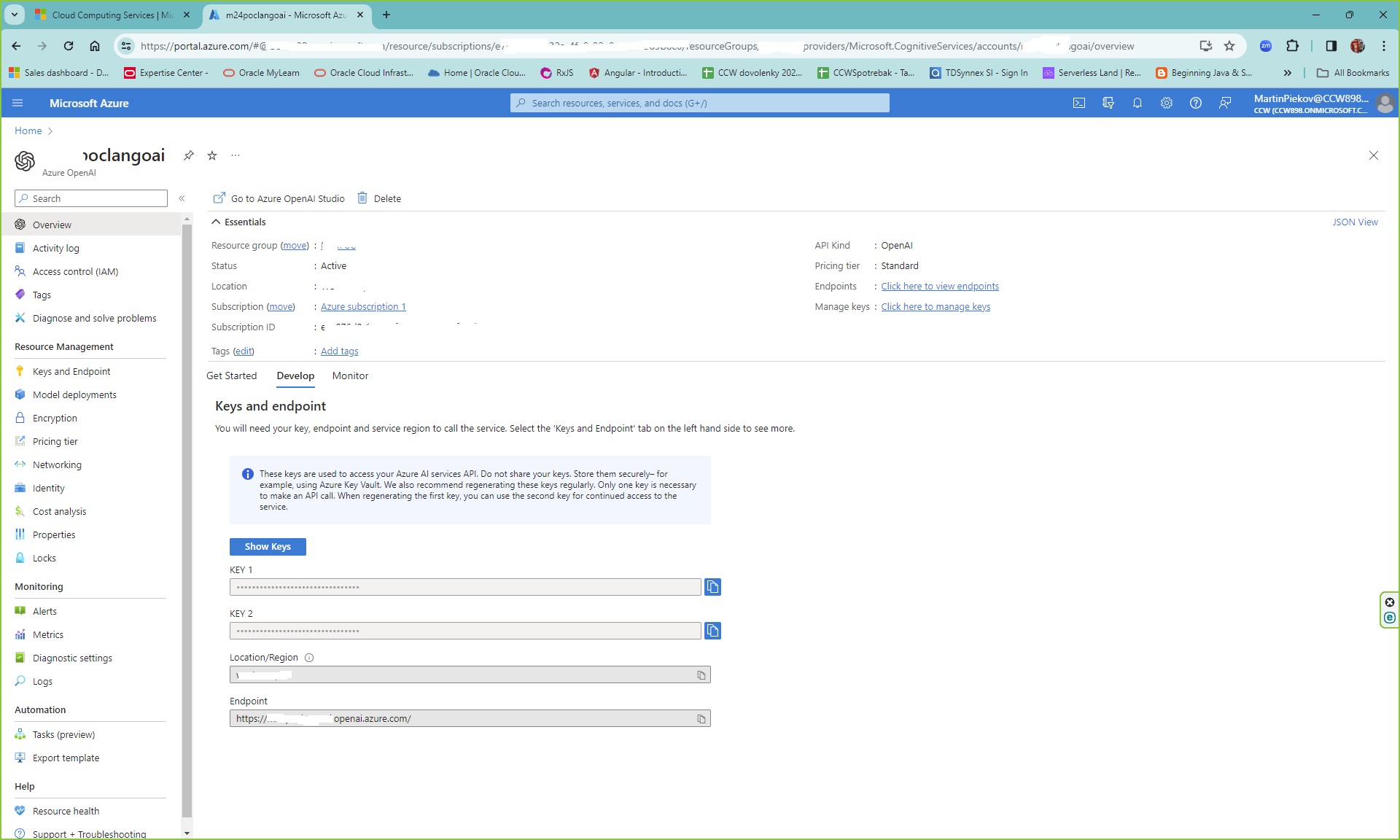
Task: Open the Azure portal hamburger menu
Action: point(17,103)
